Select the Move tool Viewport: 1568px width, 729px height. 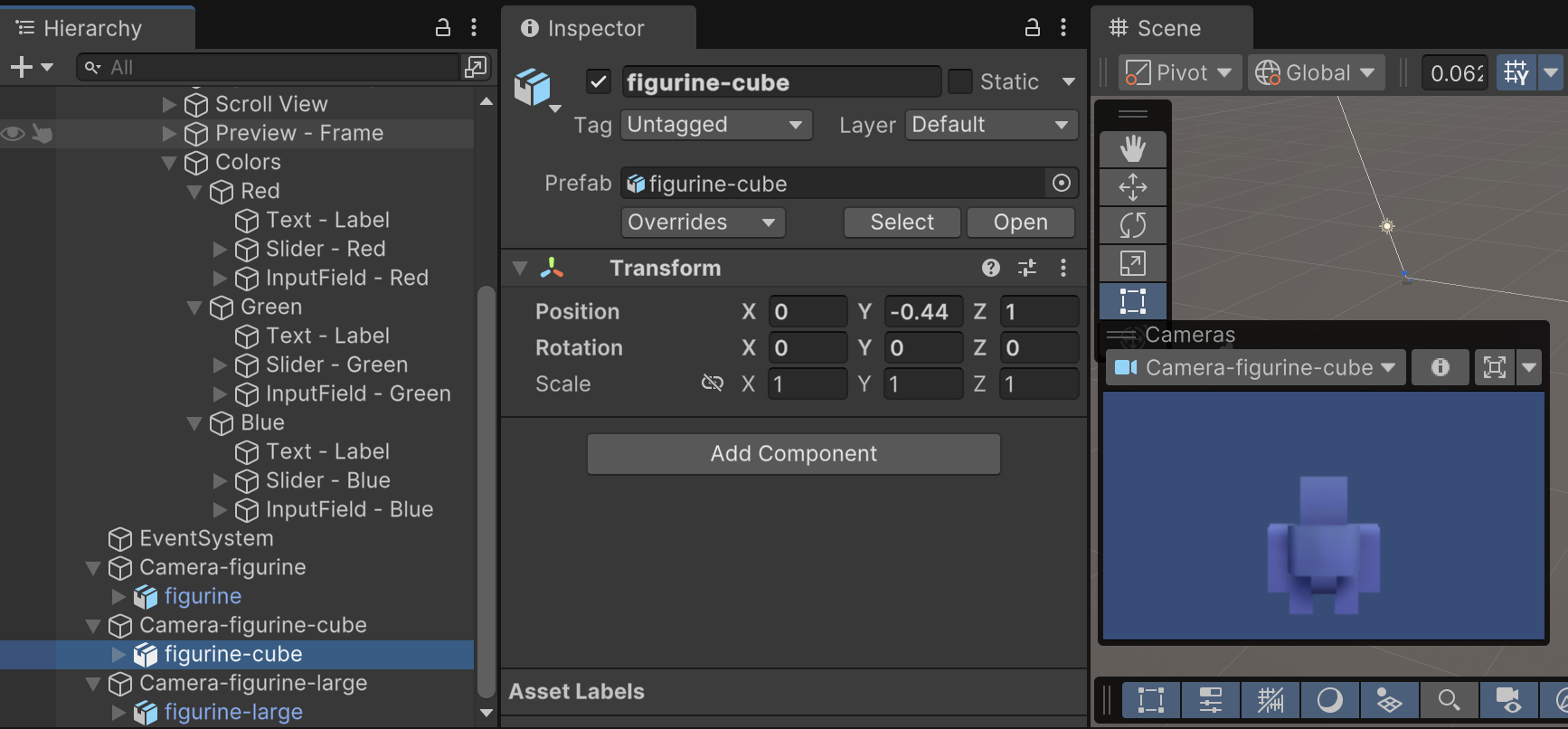(x=1132, y=187)
